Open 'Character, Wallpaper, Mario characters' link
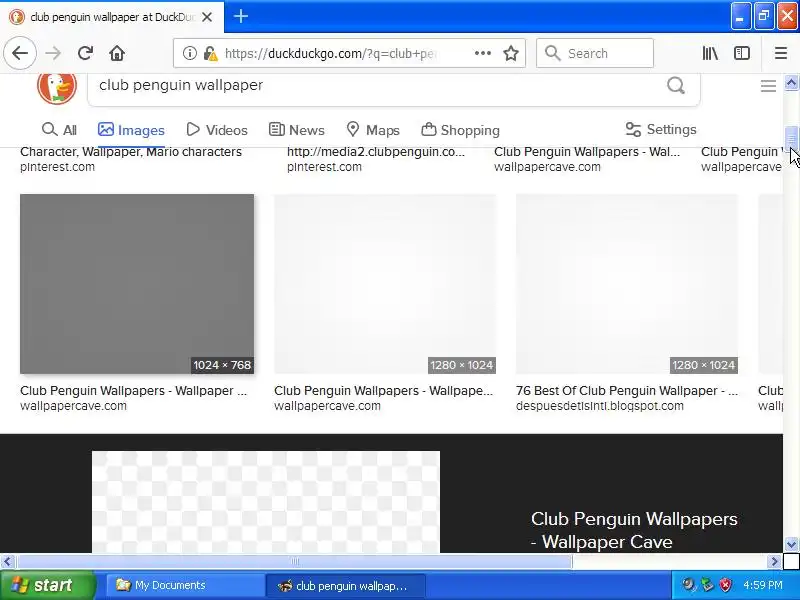Image resolution: width=800 pixels, height=600 pixels. pos(131,152)
